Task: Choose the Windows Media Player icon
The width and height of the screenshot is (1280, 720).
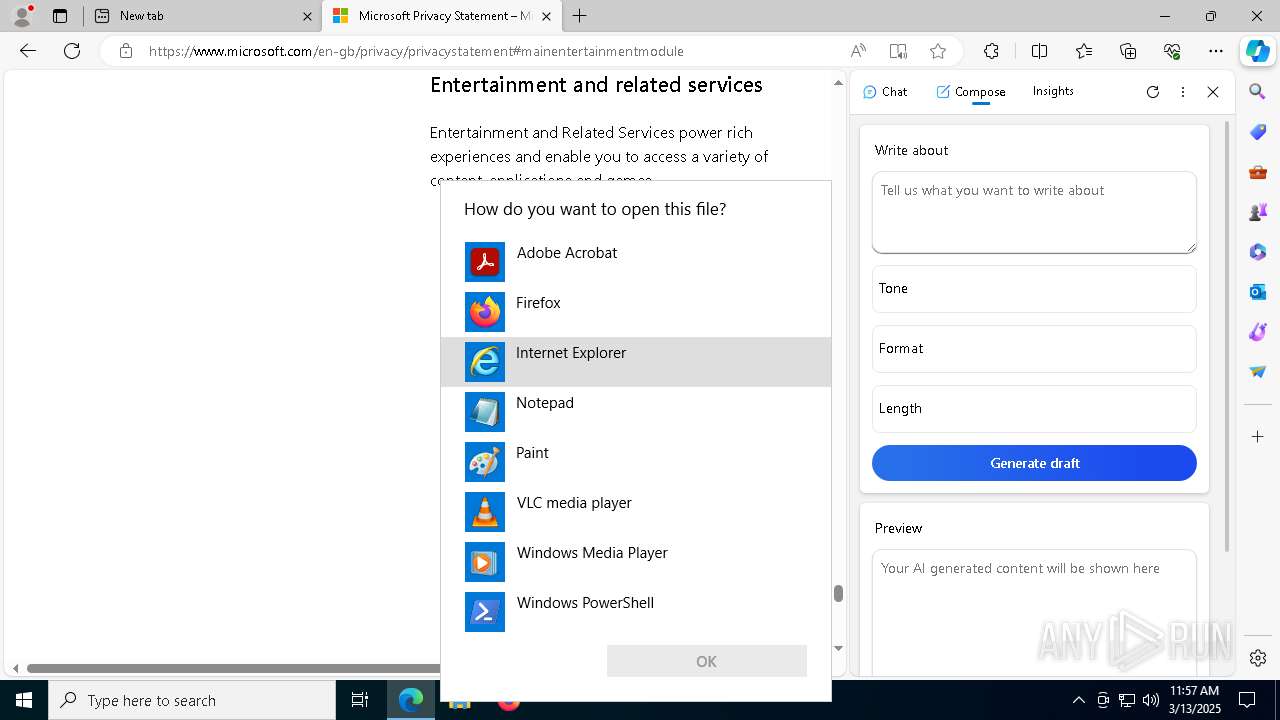Action: click(x=485, y=562)
